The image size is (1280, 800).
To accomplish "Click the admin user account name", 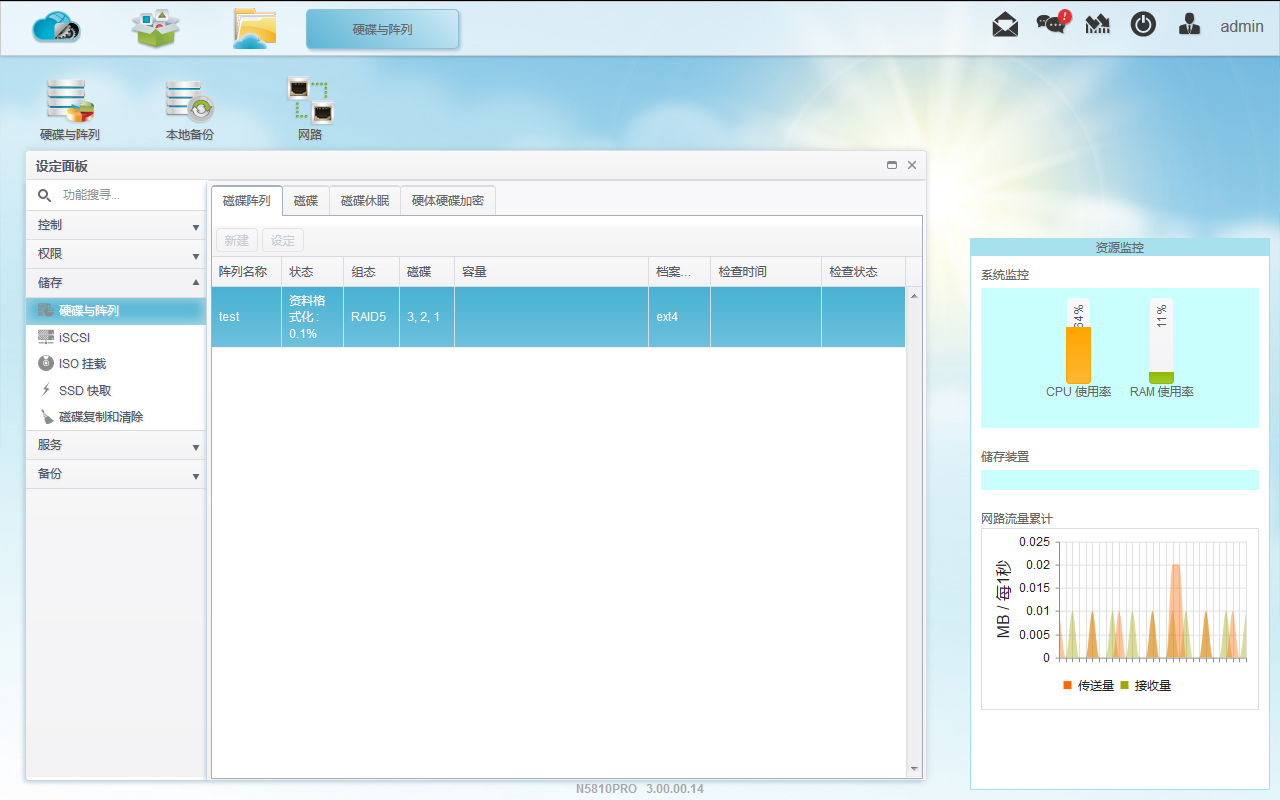I will coord(1241,27).
